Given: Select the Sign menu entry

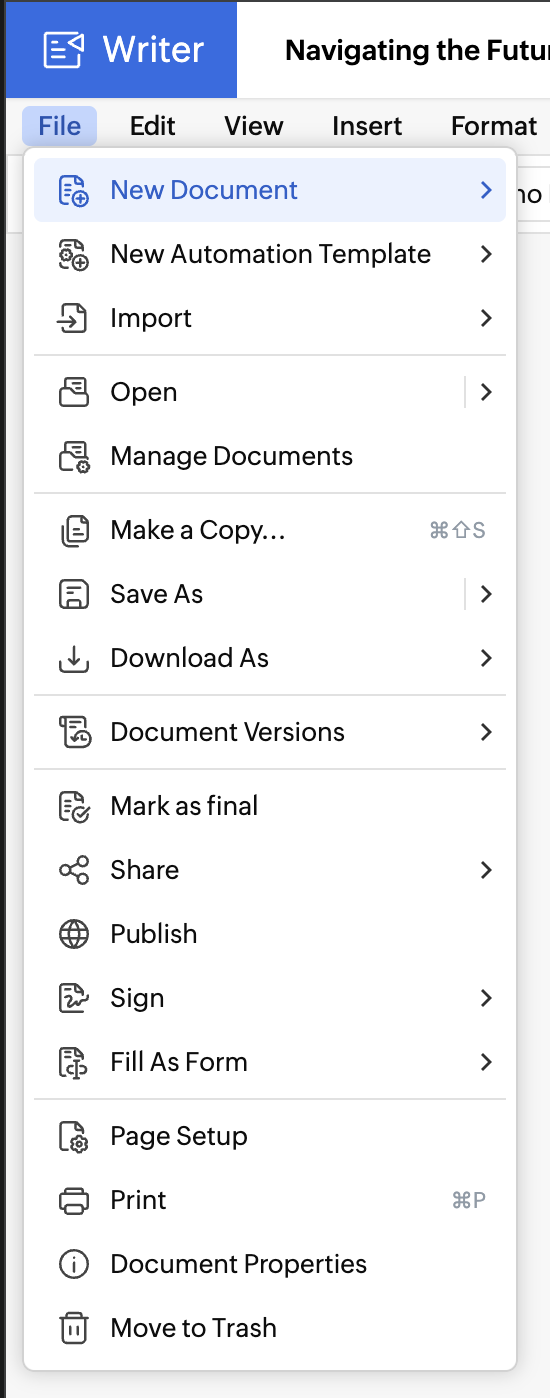Looking at the screenshot, I should 270,998.
